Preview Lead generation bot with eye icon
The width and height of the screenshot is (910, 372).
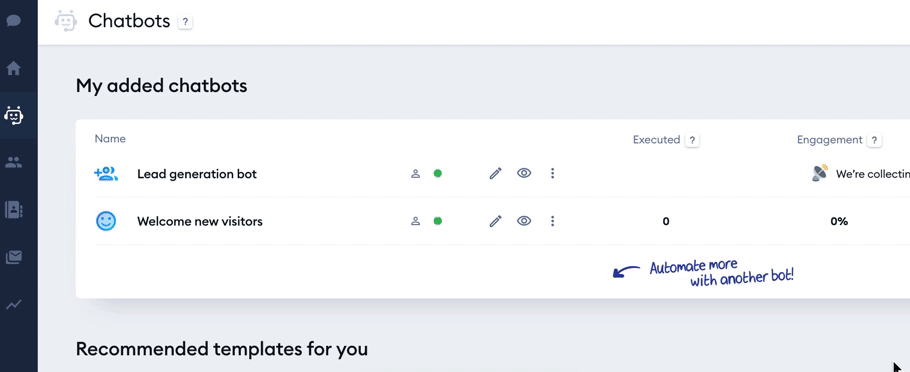[524, 173]
